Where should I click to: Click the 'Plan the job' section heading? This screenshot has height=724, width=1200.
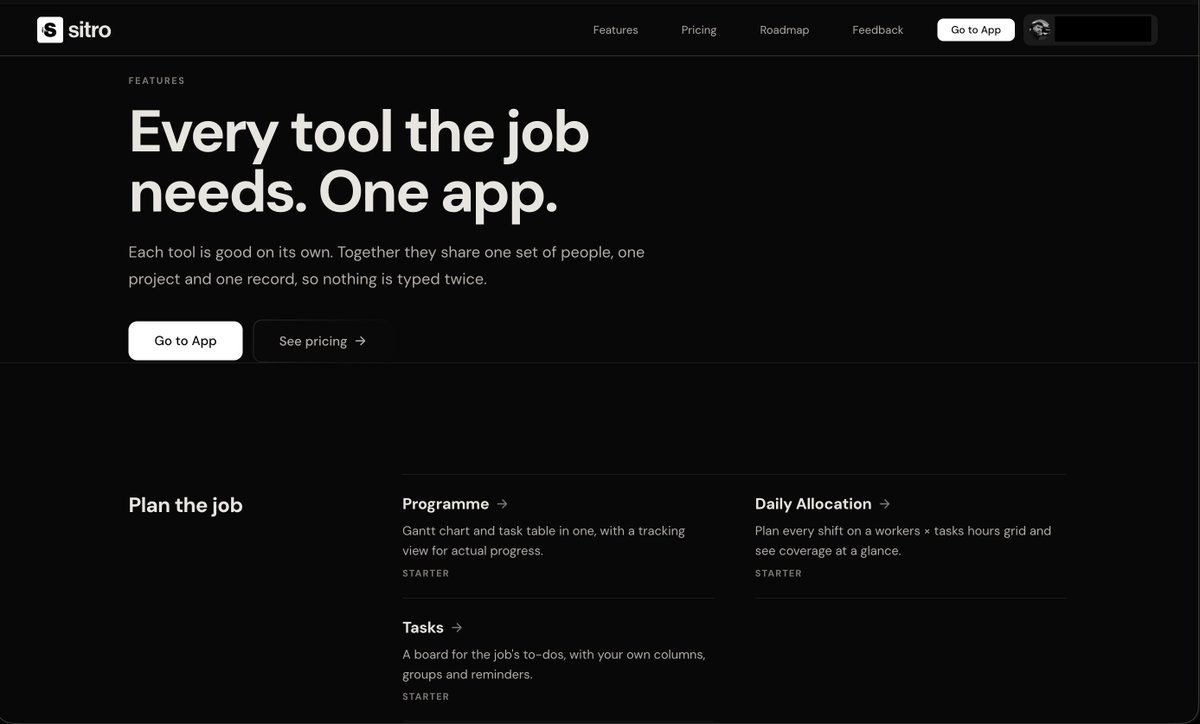186,505
